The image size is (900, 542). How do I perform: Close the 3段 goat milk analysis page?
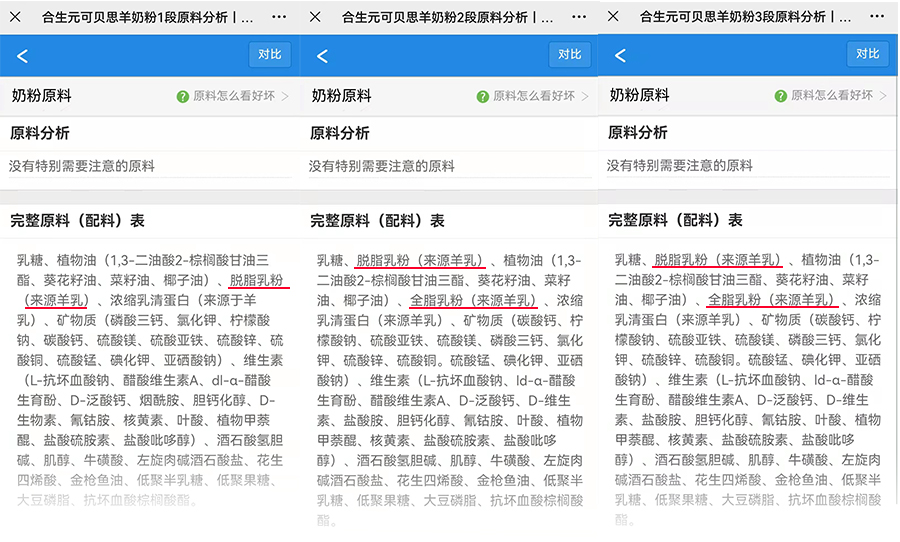(x=615, y=17)
